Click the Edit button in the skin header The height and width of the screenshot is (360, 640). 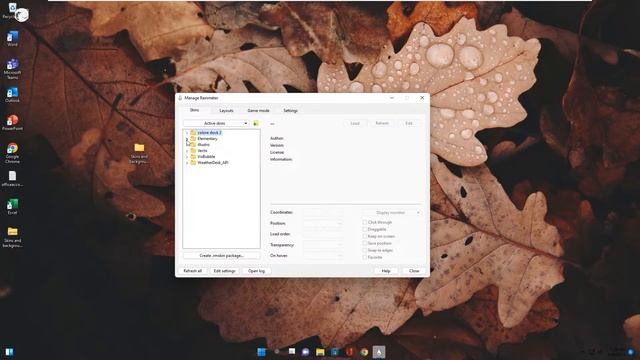coord(409,123)
